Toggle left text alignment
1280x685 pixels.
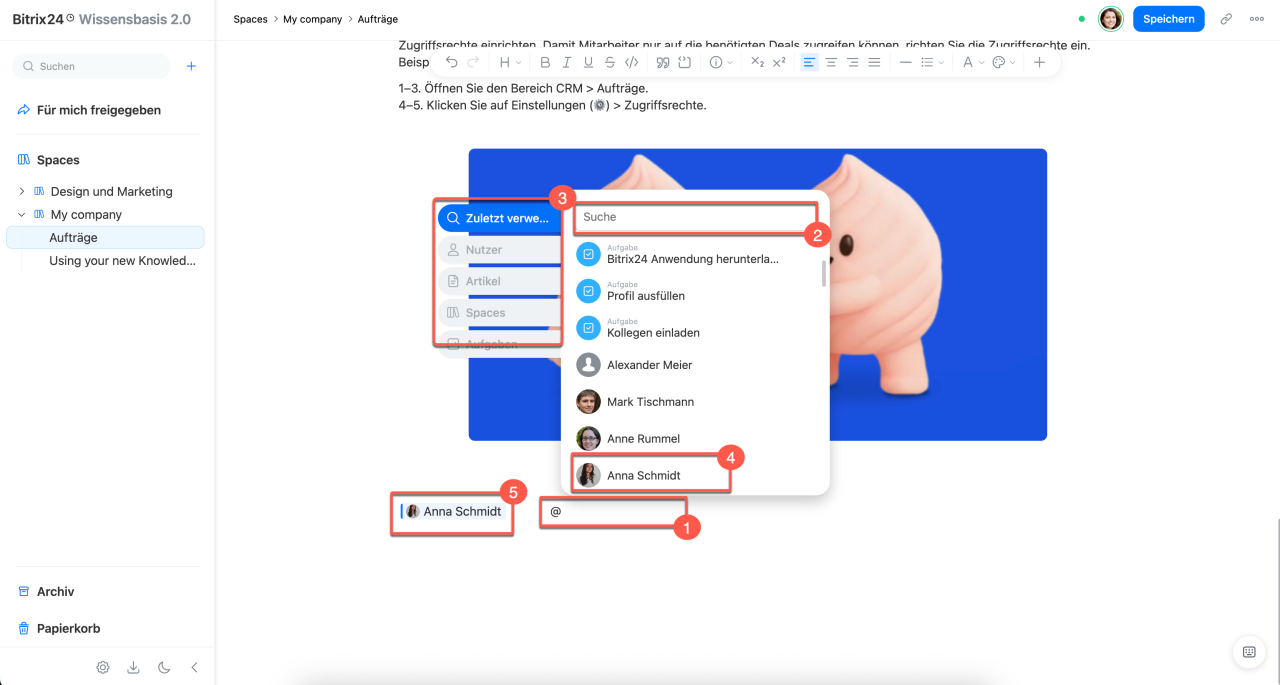click(x=809, y=62)
